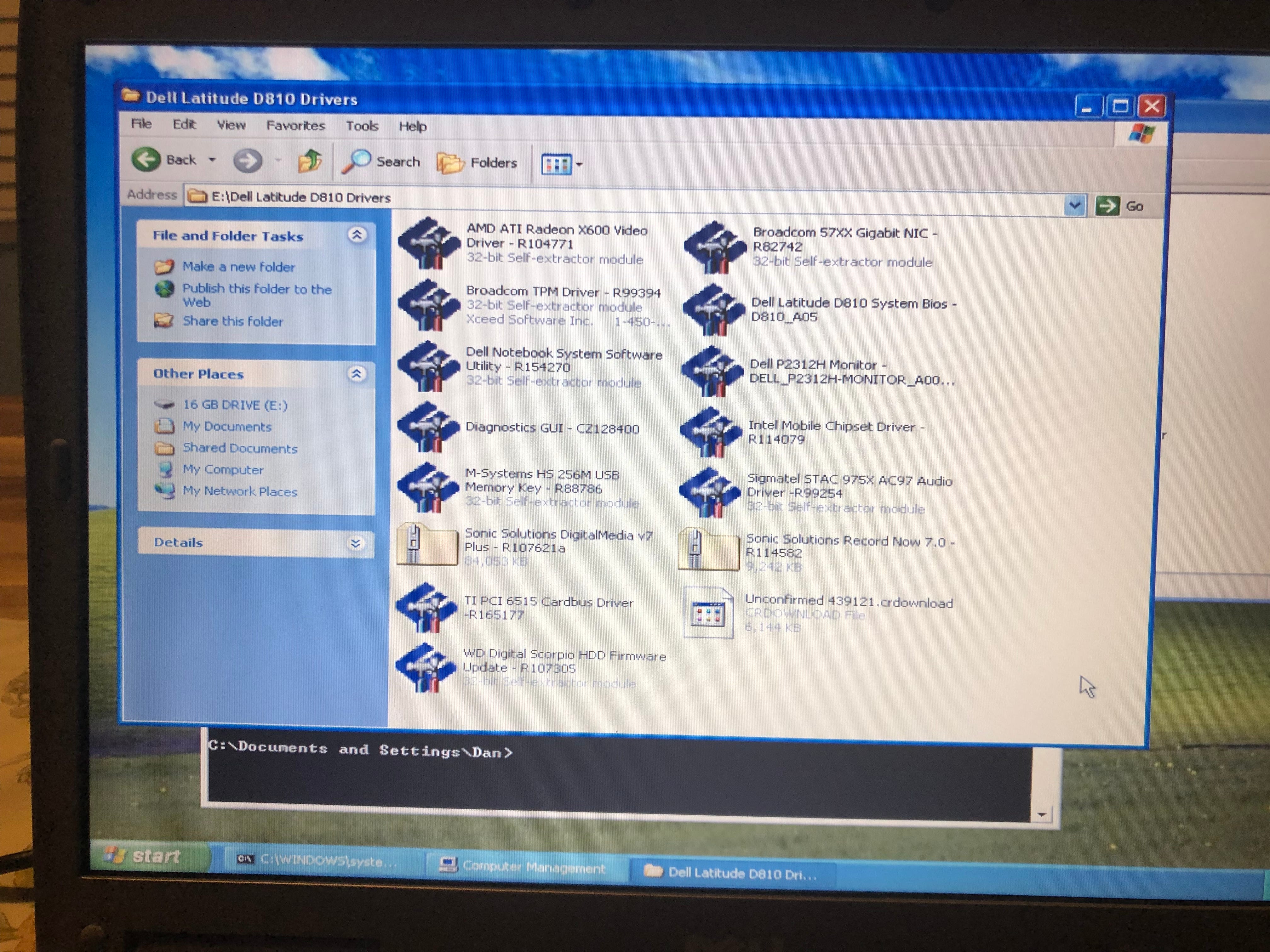Click Make a new folder link
This screenshot has width=1270, height=952.
click(x=238, y=267)
